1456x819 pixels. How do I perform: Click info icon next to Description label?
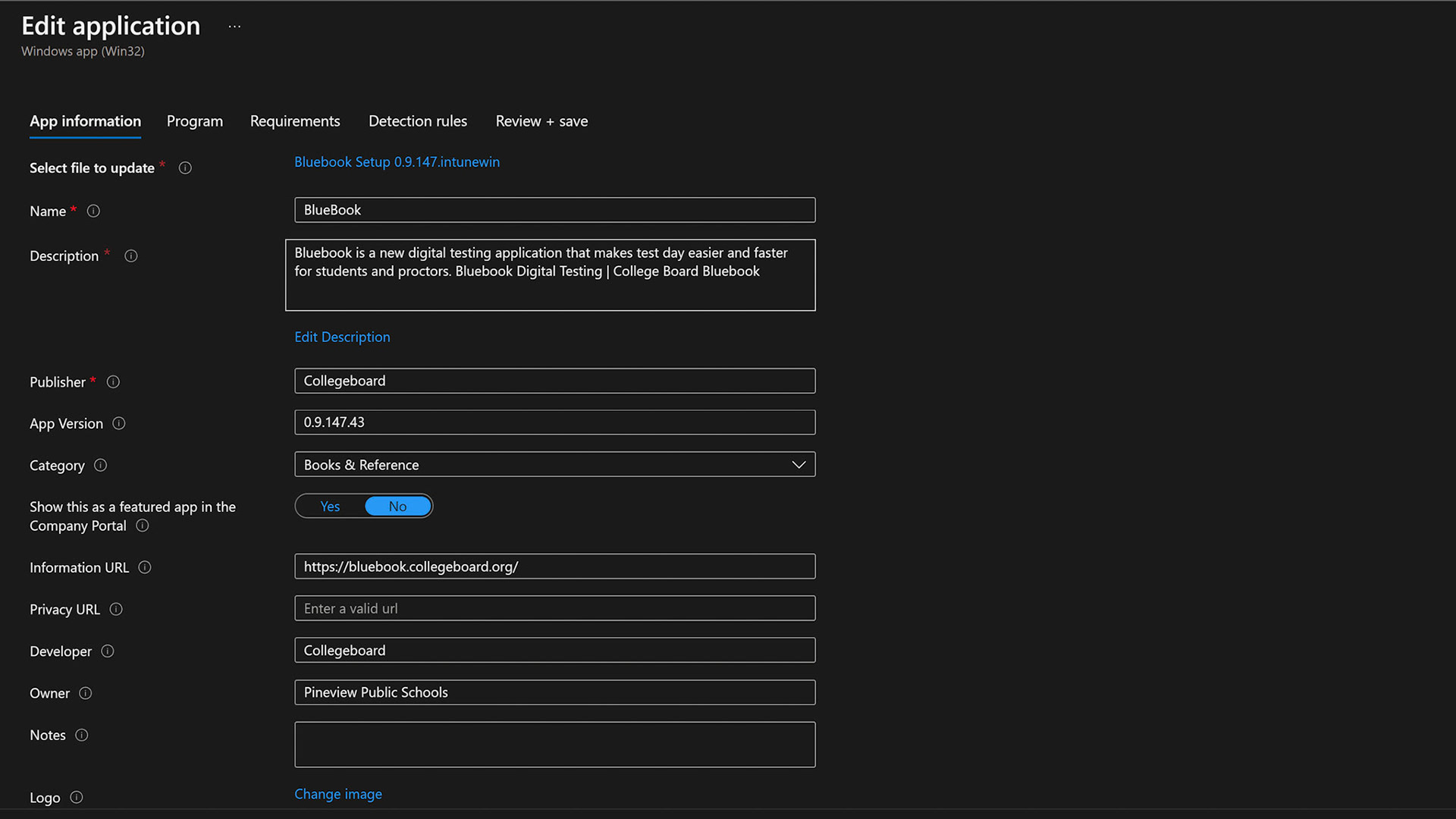131,256
